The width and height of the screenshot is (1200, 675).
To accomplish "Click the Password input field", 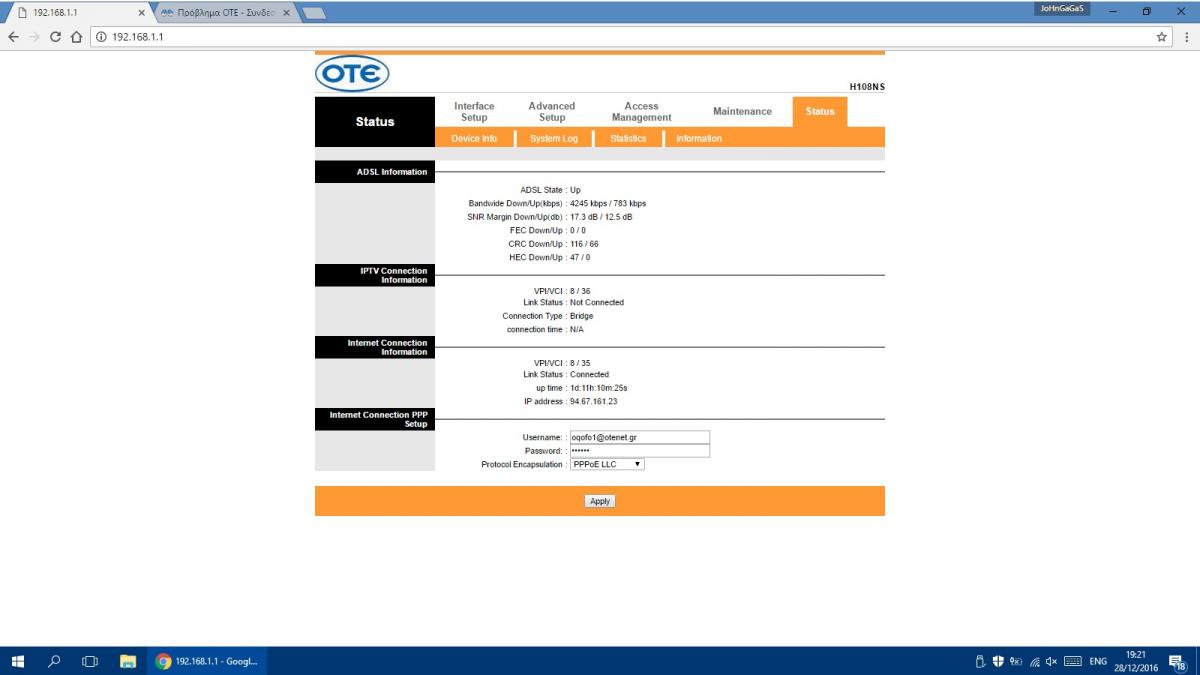I will (639, 451).
